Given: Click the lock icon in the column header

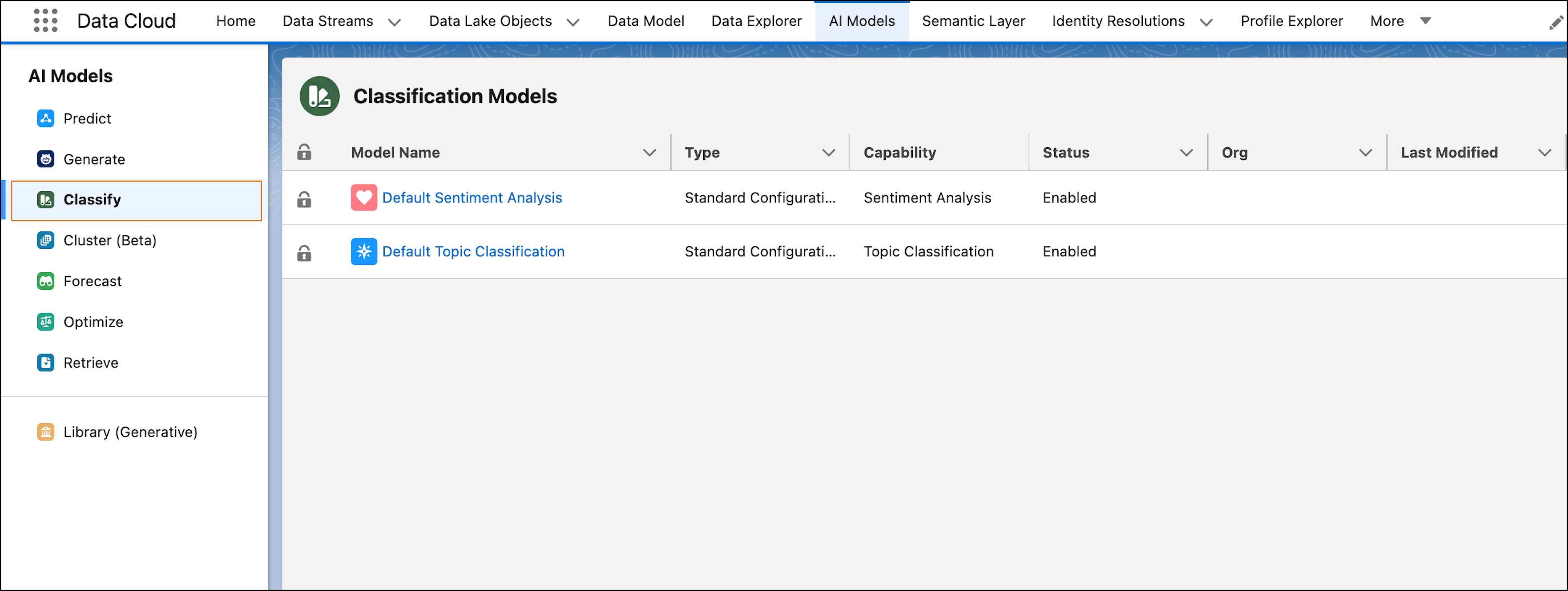Looking at the screenshot, I should point(304,152).
